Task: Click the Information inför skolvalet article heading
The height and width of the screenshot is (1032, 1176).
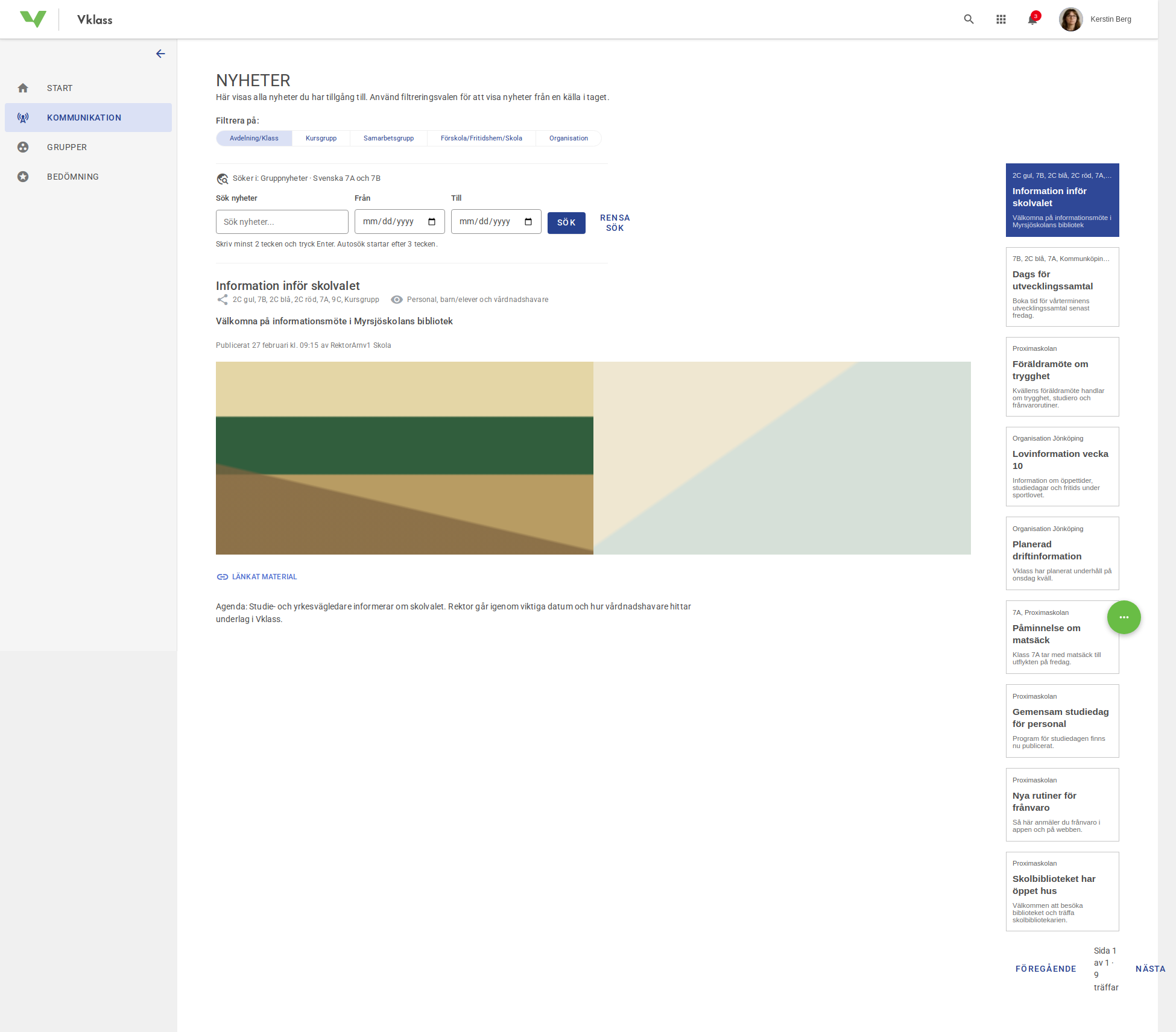Action: (288, 286)
